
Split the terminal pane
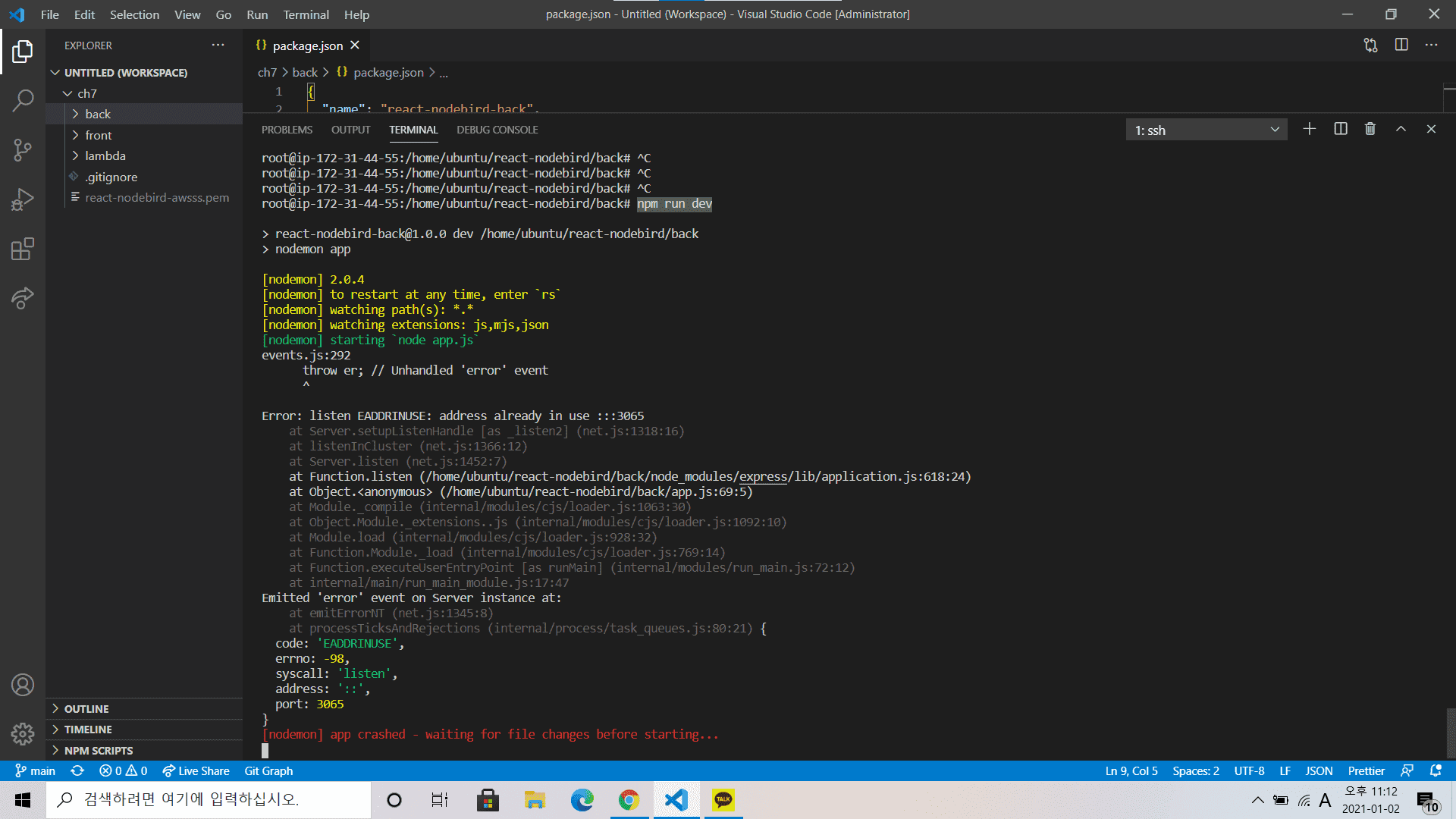click(1340, 129)
